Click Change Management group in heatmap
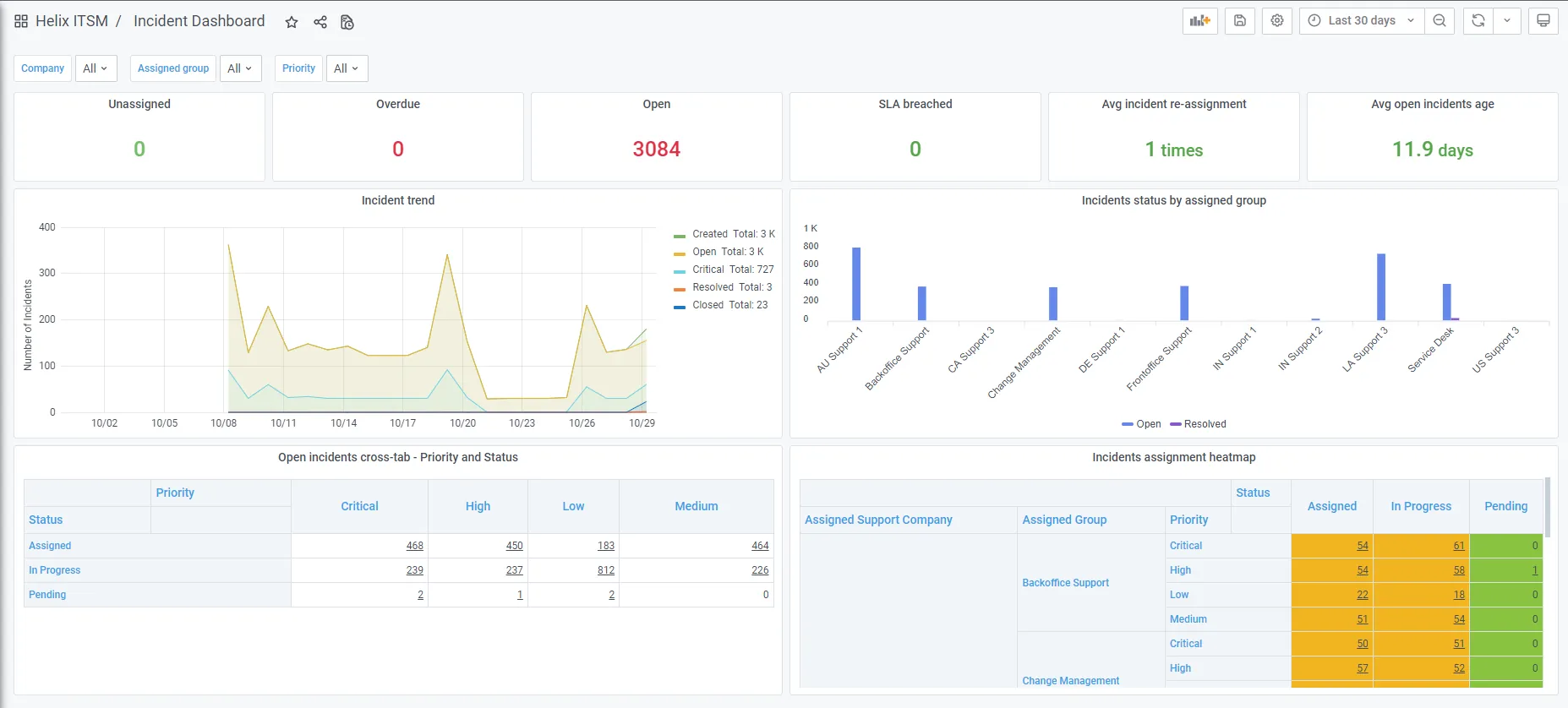1568x708 pixels. click(x=1070, y=681)
